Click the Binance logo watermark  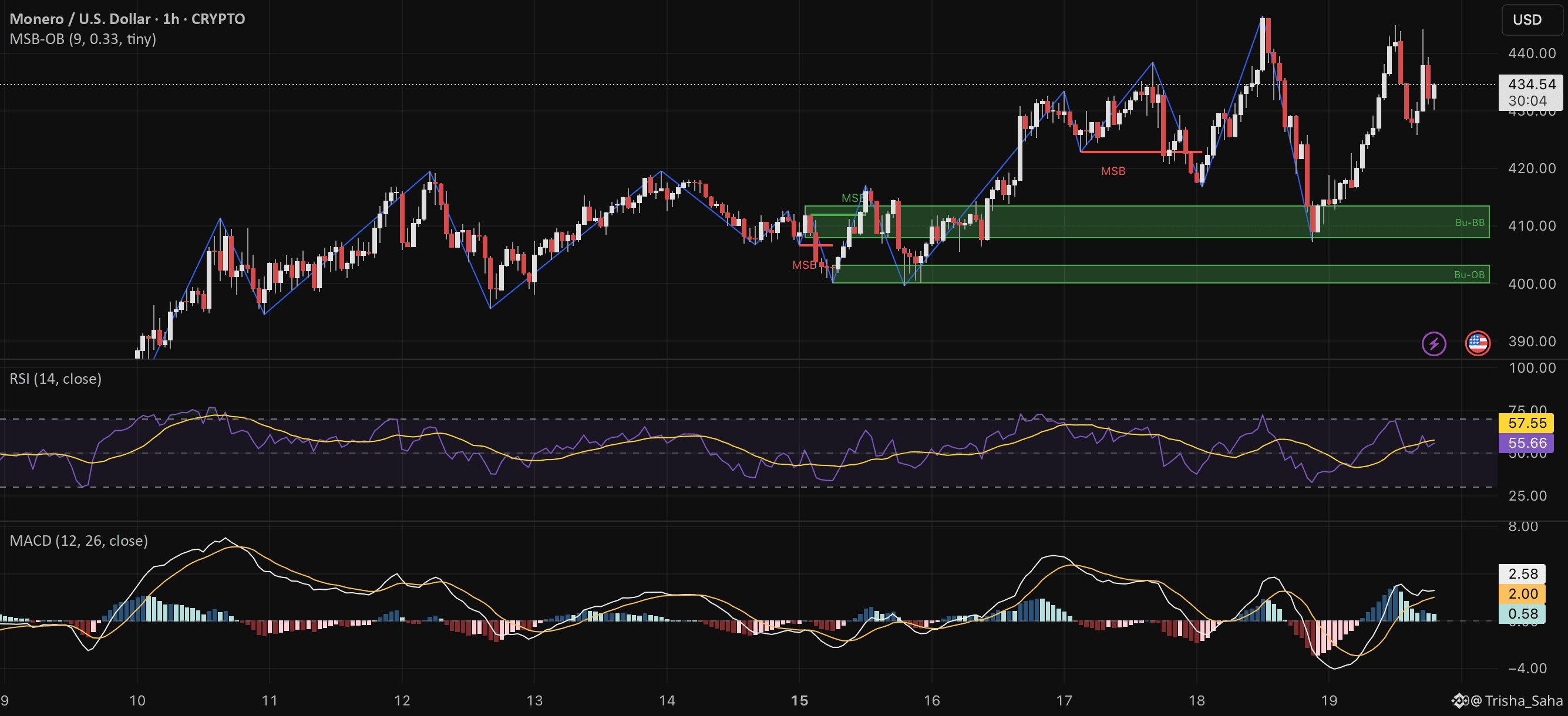[x=1460, y=701]
